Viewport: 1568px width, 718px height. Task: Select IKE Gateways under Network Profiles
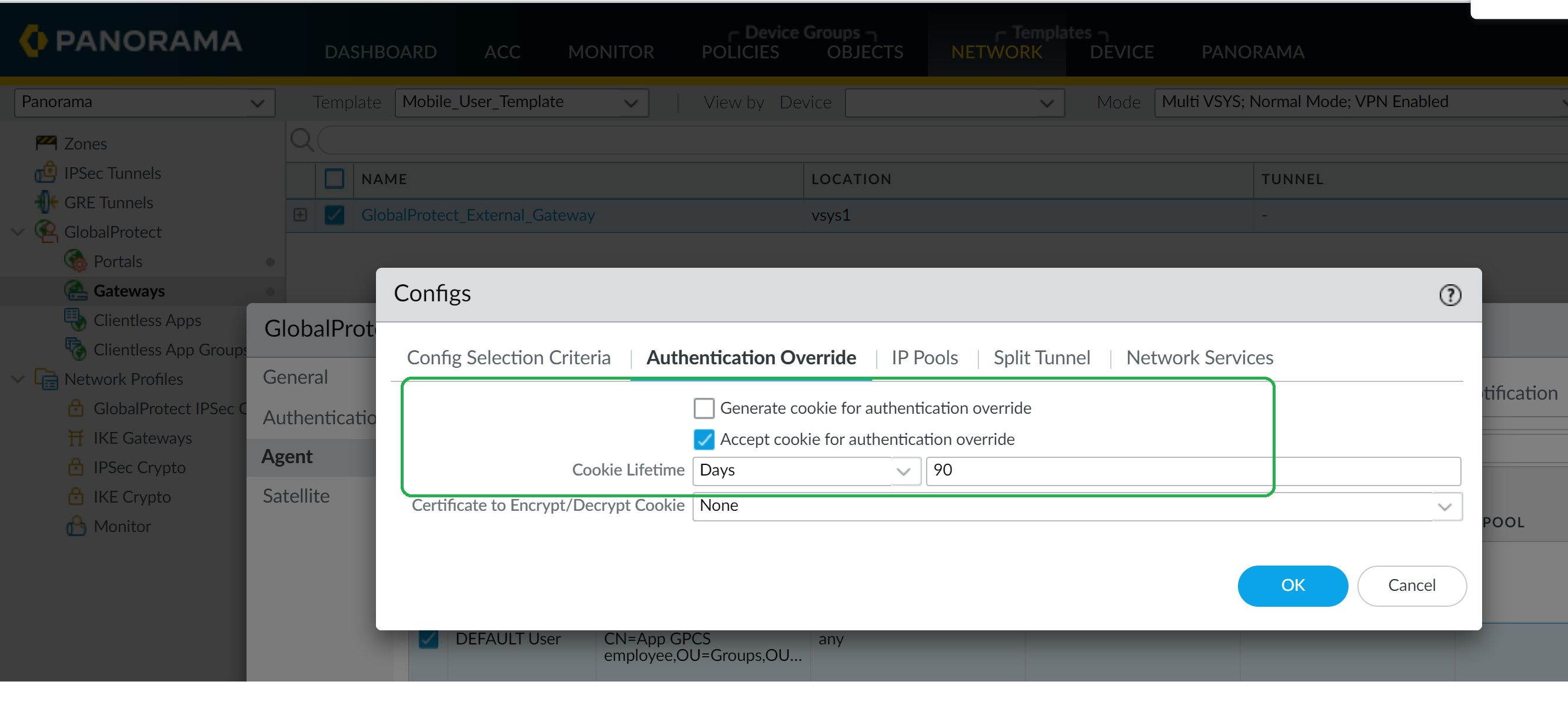(x=143, y=437)
